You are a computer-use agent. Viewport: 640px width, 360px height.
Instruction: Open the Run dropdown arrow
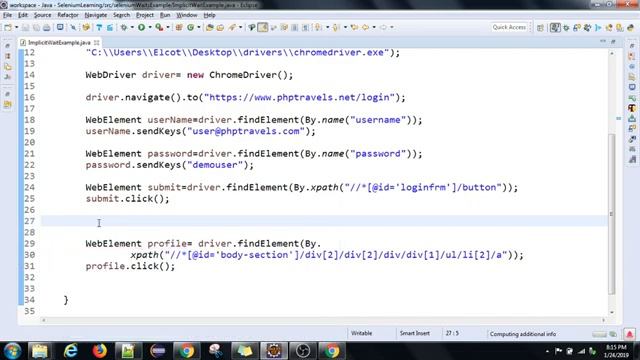[150, 27]
